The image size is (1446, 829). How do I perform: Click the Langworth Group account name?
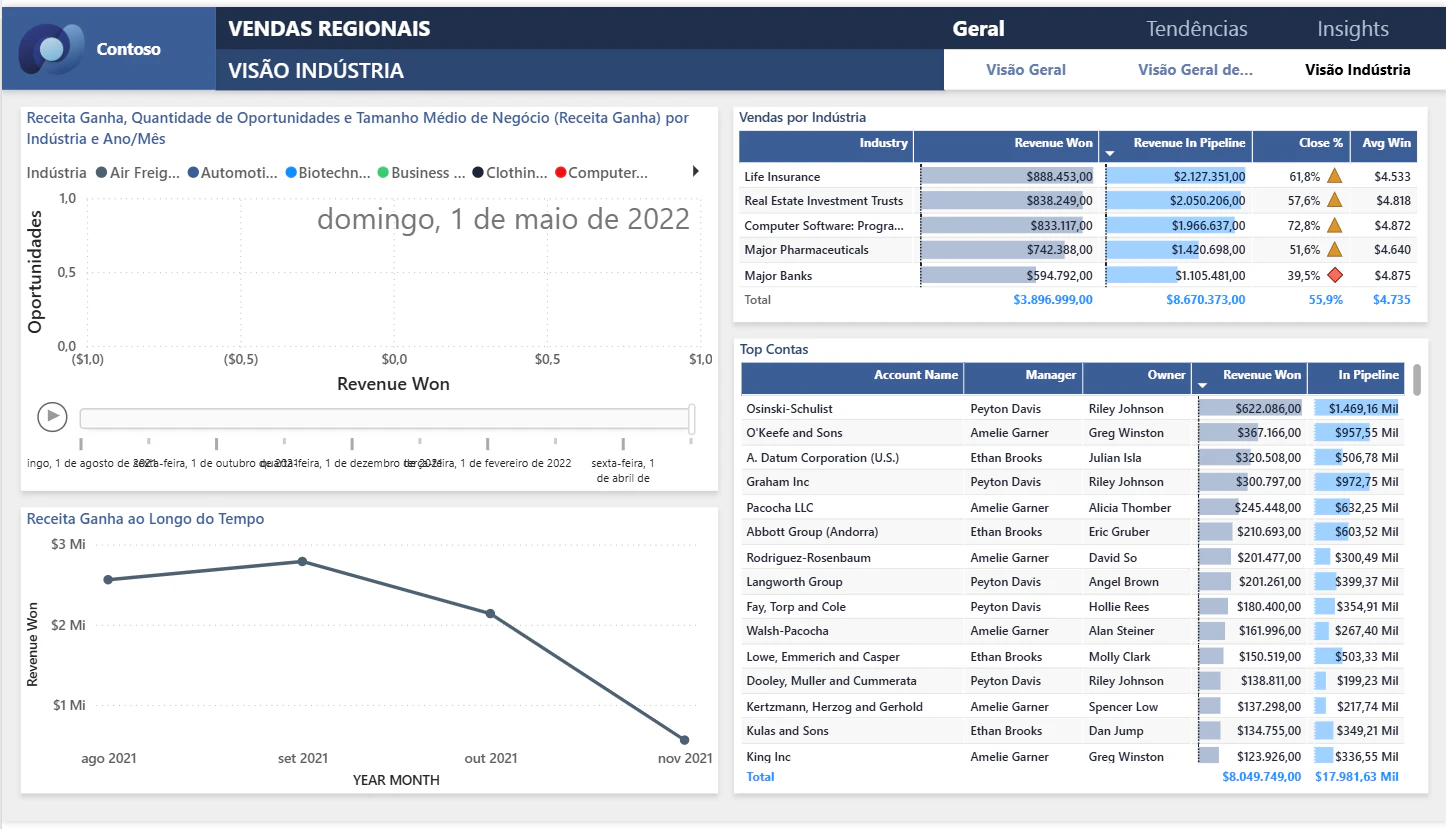click(x=794, y=582)
